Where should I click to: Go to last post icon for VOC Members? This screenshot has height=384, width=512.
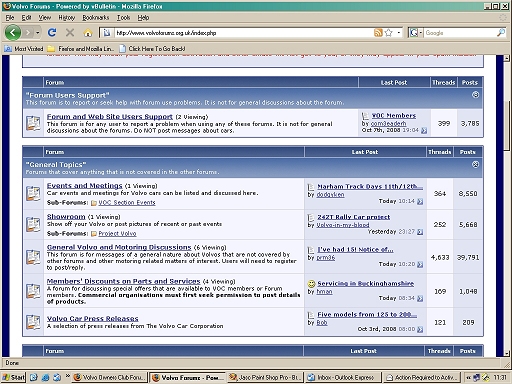424,130
